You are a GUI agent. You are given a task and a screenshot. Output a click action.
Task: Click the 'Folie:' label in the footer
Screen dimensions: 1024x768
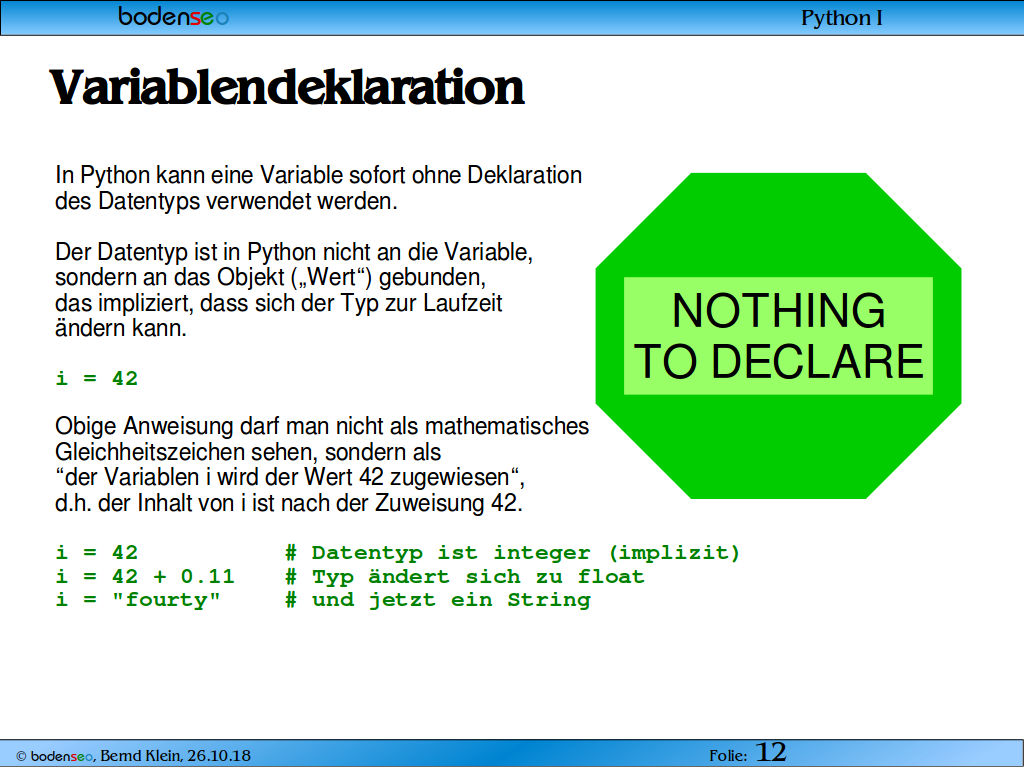[728, 756]
